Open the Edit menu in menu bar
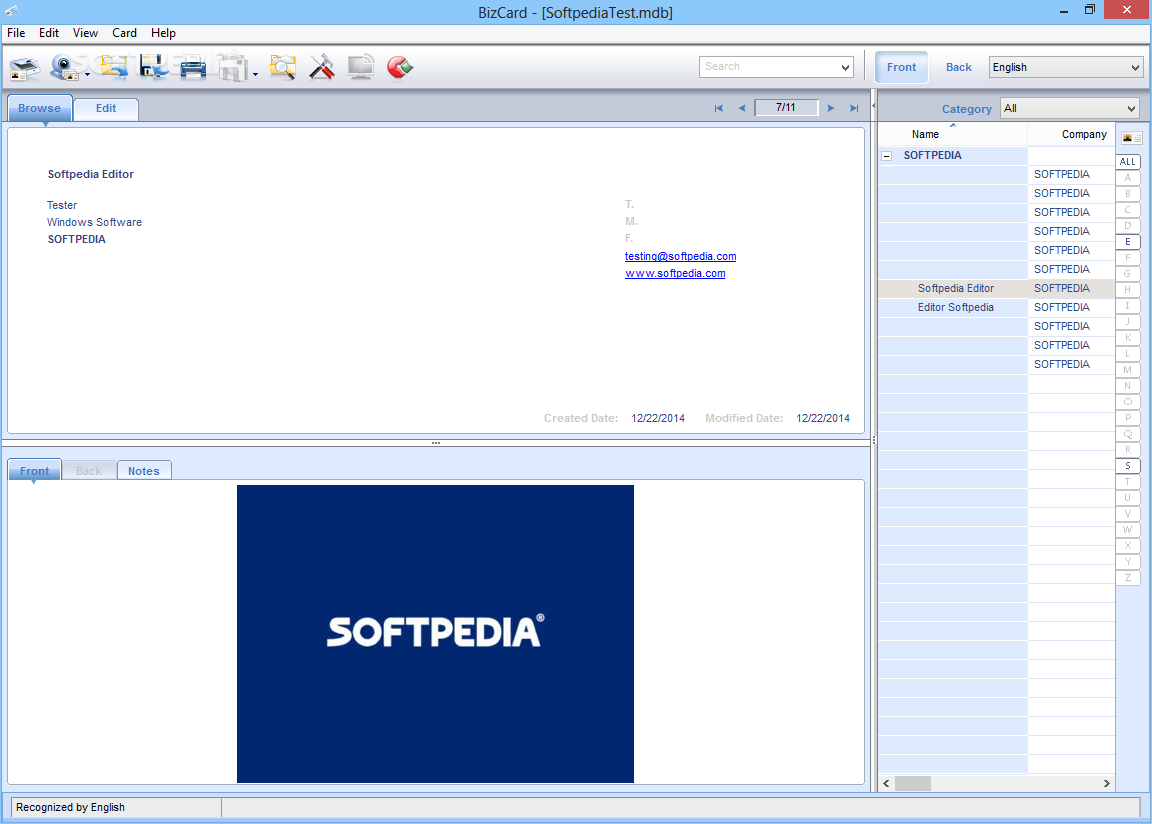 (x=49, y=33)
